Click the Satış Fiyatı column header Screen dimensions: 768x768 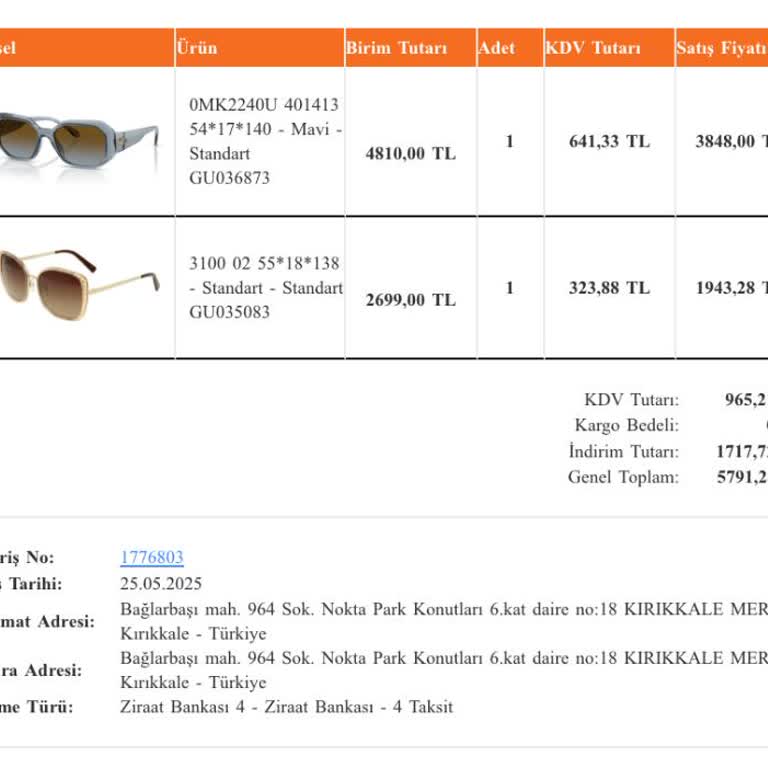click(x=720, y=48)
